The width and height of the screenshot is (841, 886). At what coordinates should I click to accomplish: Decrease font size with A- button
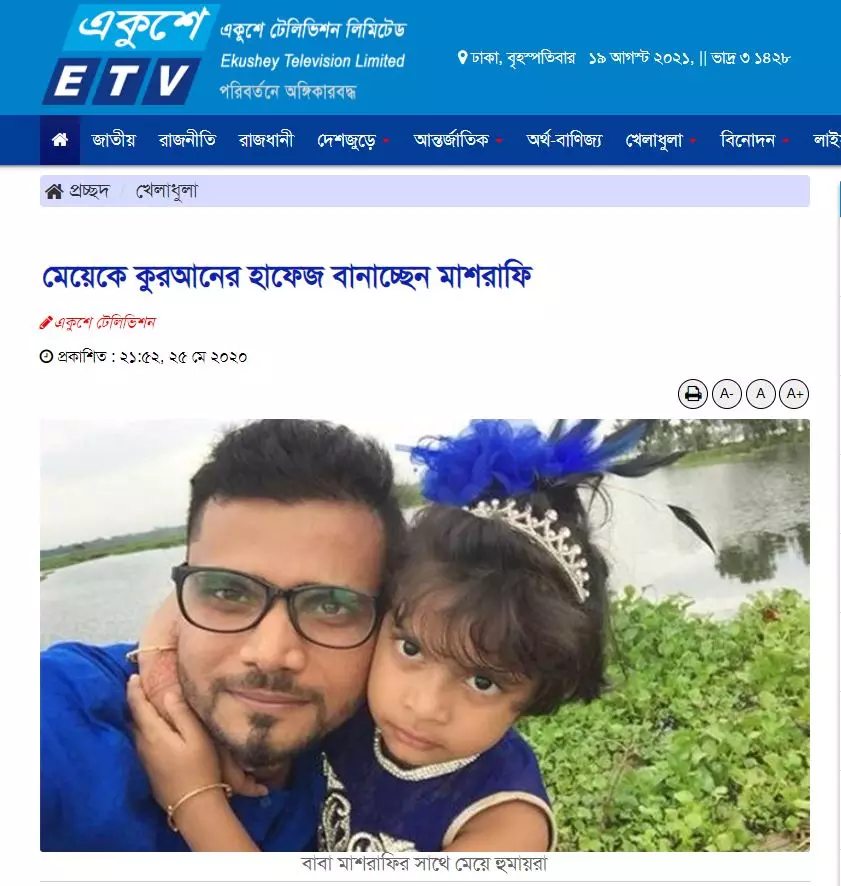pos(727,393)
